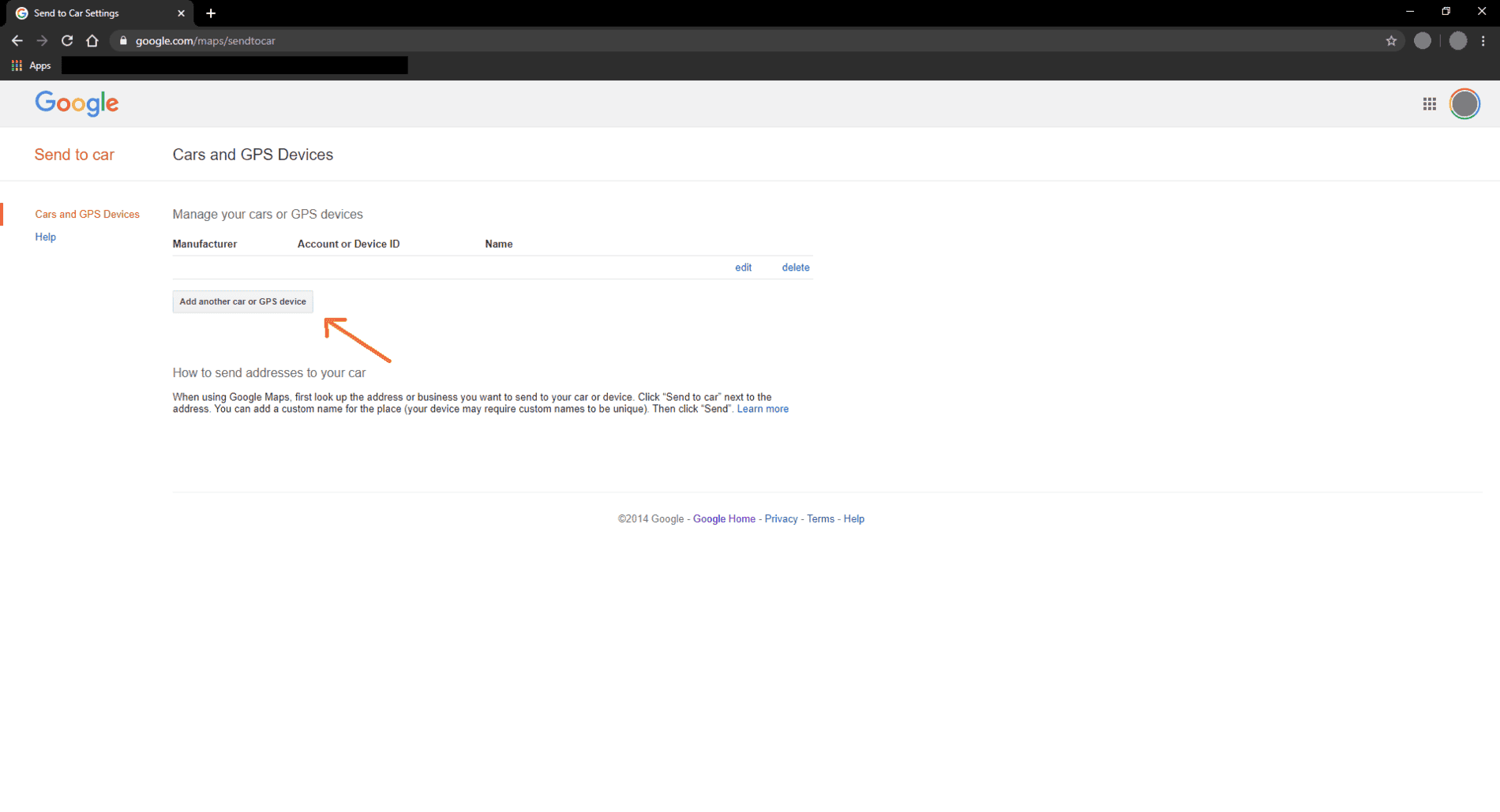This screenshot has width=1500, height=812.
Task: Open the Help link in the footer
Action: (853, 519)
